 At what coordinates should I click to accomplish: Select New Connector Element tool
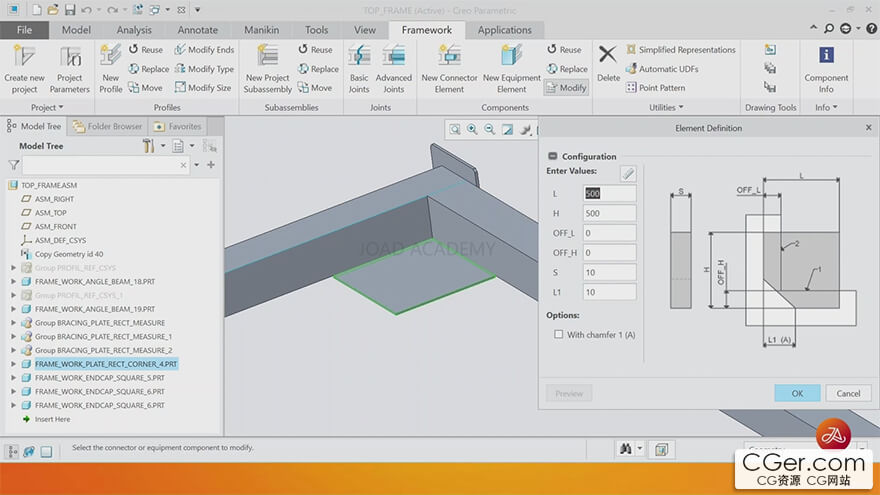click(x=449, y=57)
